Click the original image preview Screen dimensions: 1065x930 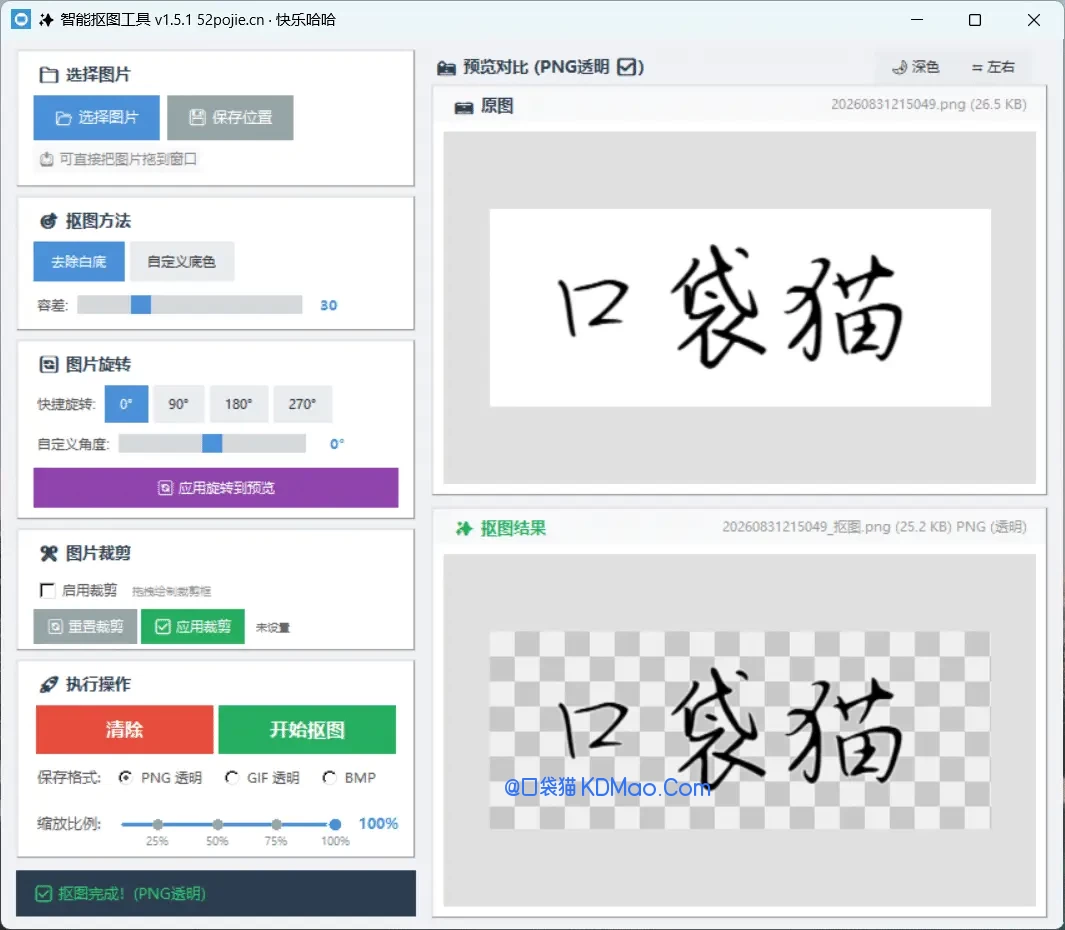click(740, 308)
